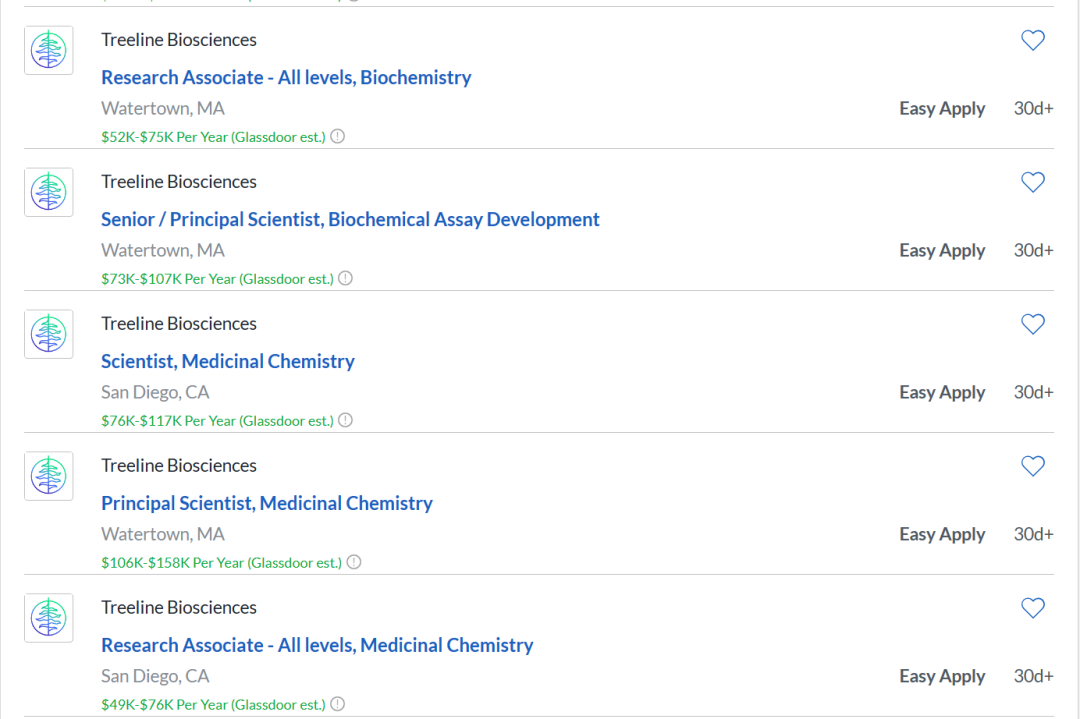The height and width of the screenshot is (719, 1080).
Task: Show info for $49K-$76K salary estimate
Action: 338,704
